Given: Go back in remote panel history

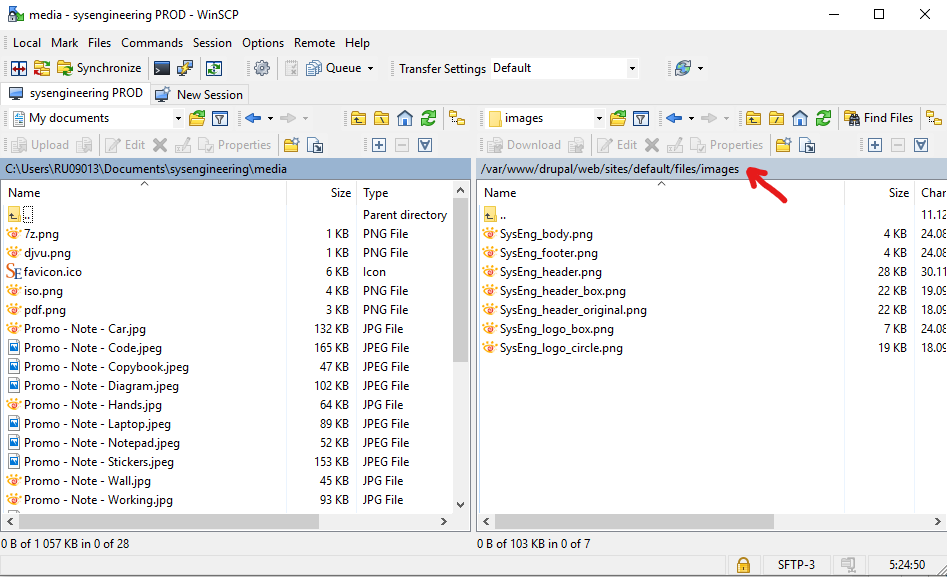Looking at the screenshot, I should 674,118.
